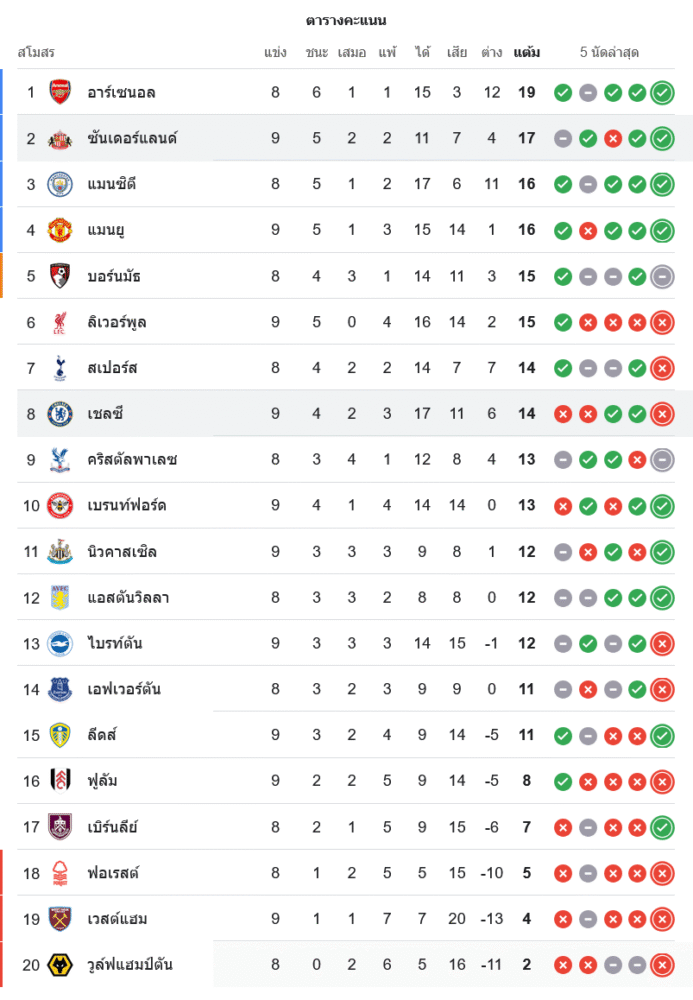Click the Chelsea club crest
The image size is (693, 1000).
[60, 414]
